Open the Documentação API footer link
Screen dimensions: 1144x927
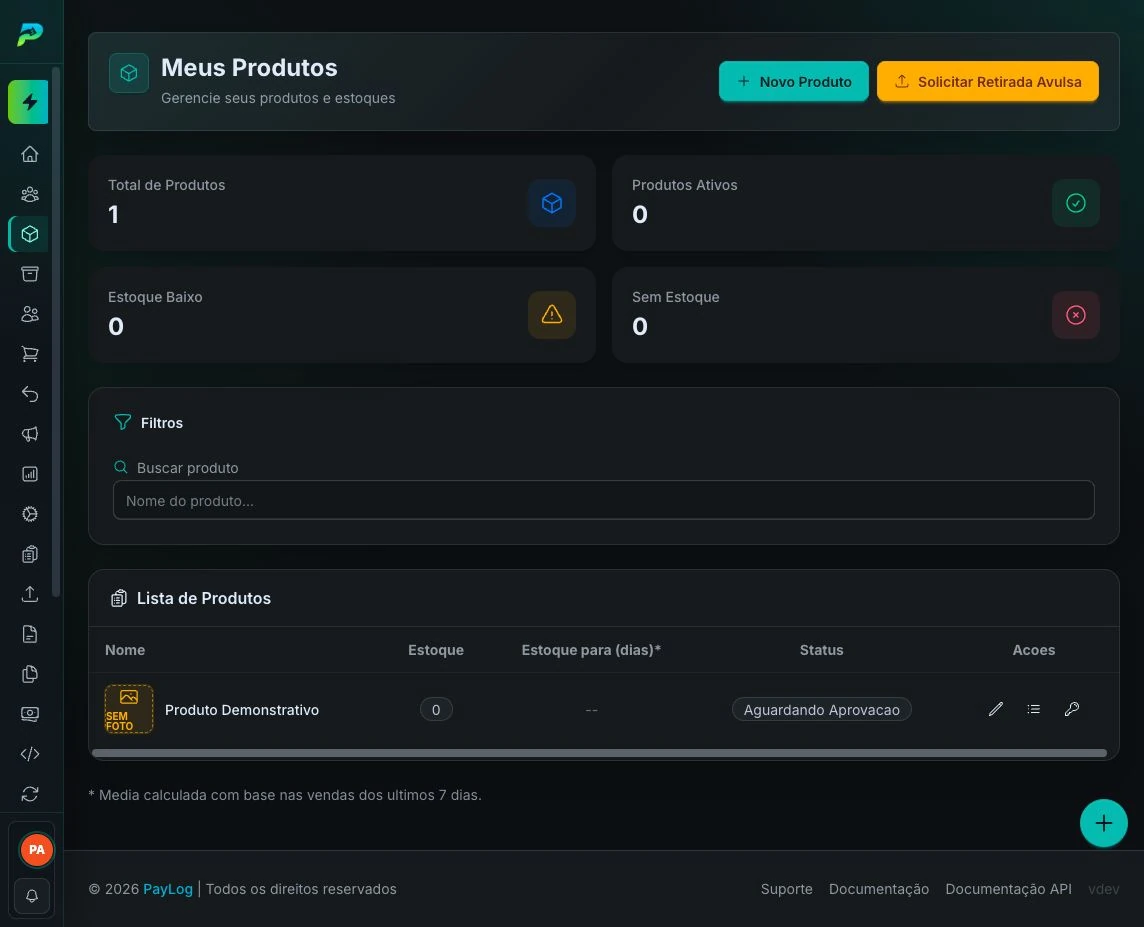pyautogui.click(x=1008, y=889)
